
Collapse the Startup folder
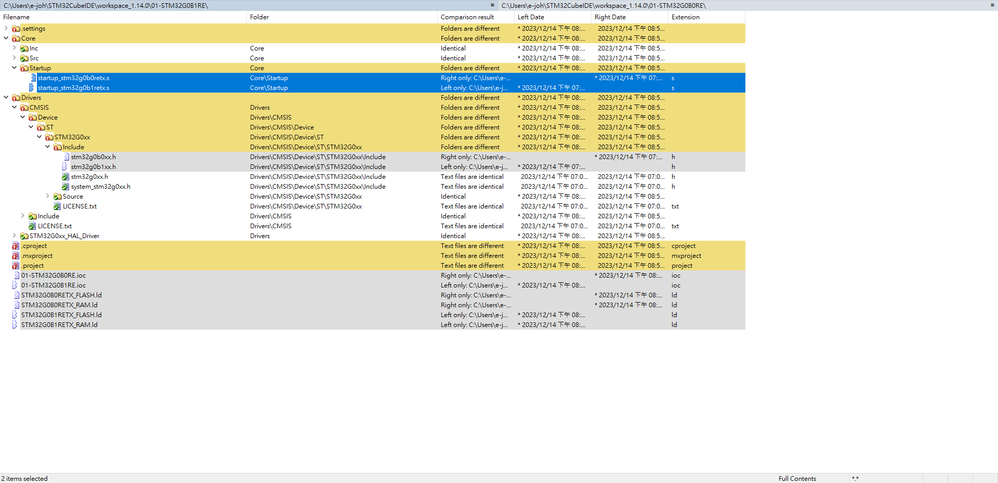[x=15, y=68]
